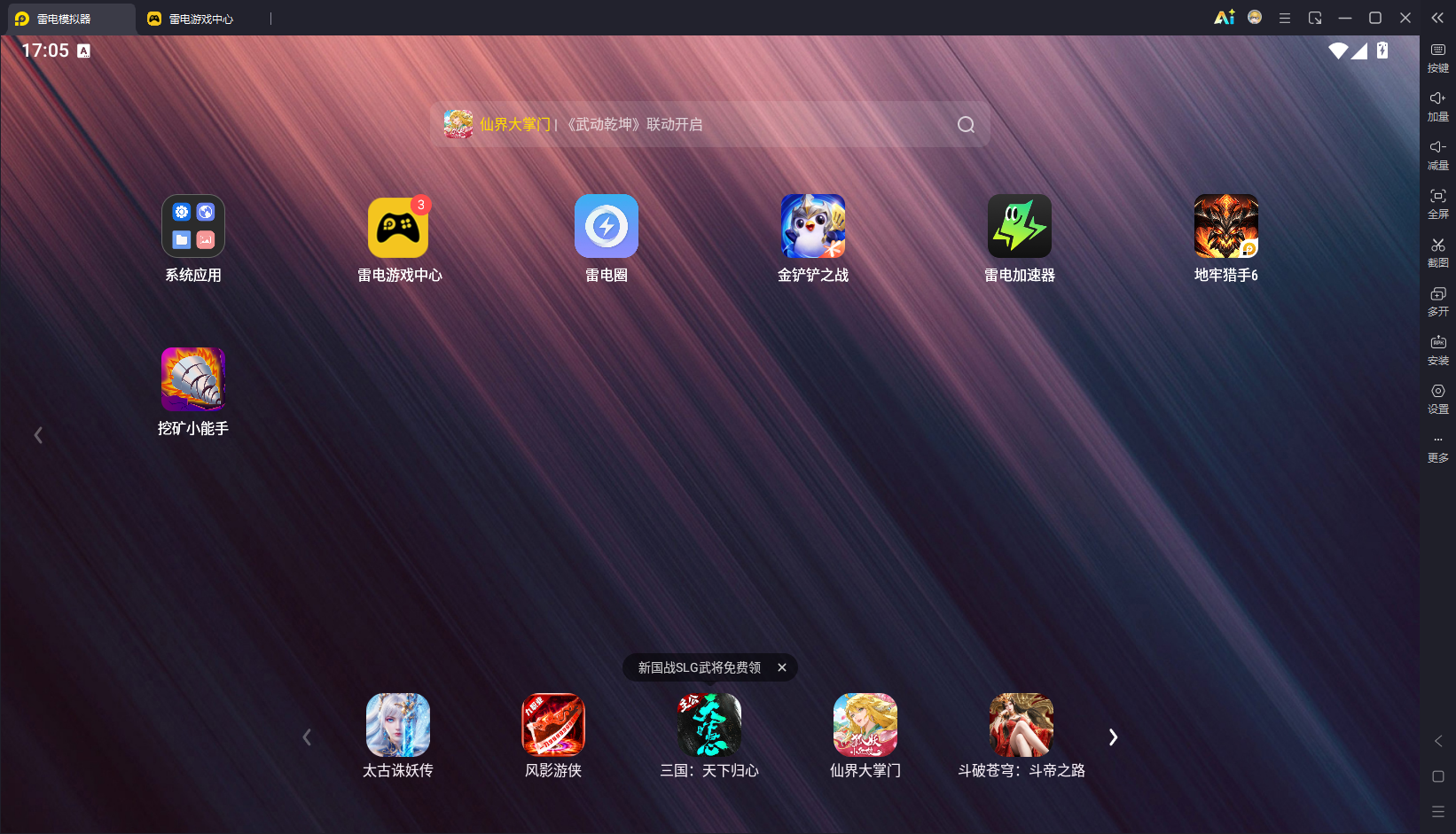Image resolution: width=1456 pixels, height=834 pixels.
Task: Show previous recommended games with left arrow
Action: pyautogui.click(x=307, y=737)
